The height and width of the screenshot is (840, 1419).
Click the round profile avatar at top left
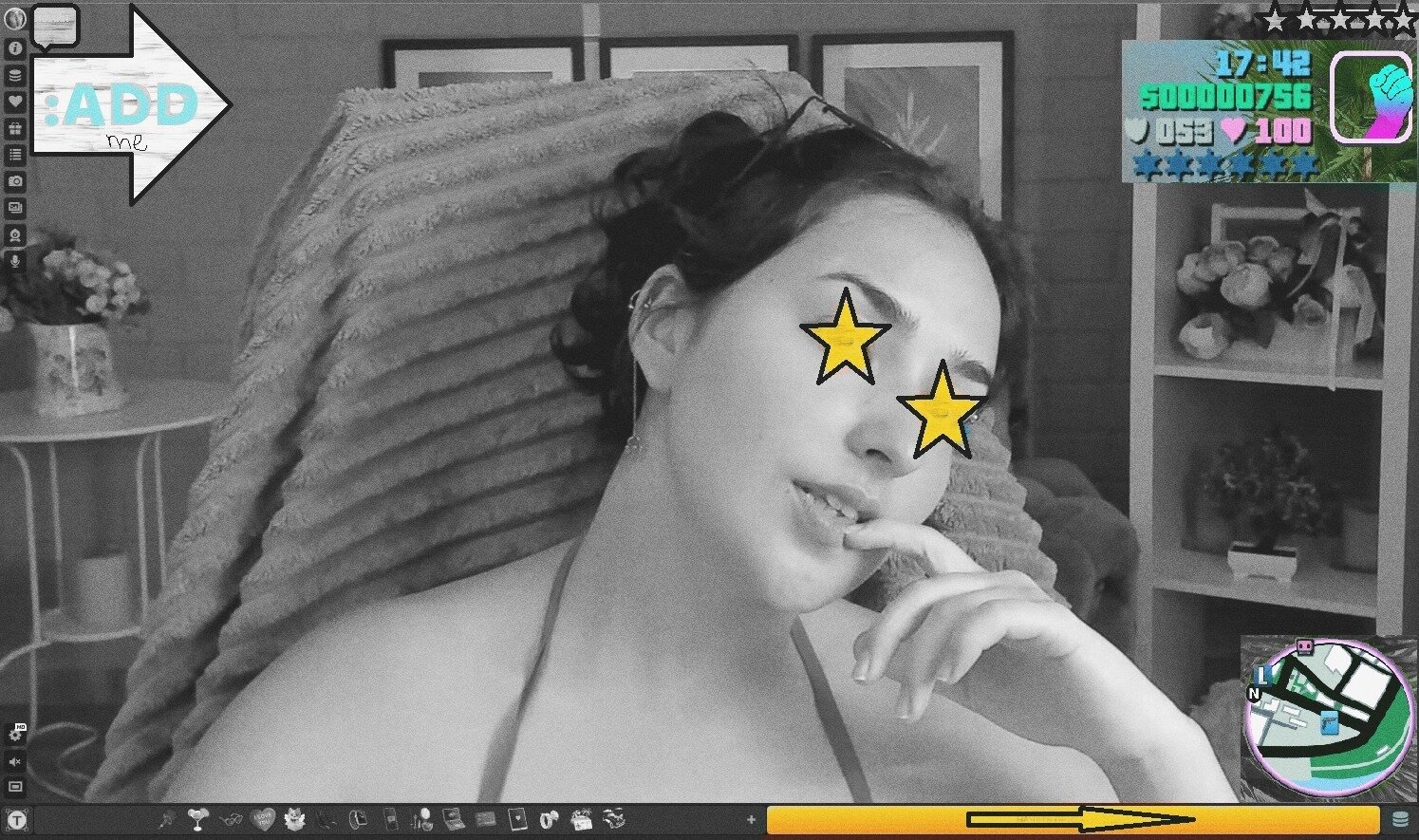(x=13, y=18)
